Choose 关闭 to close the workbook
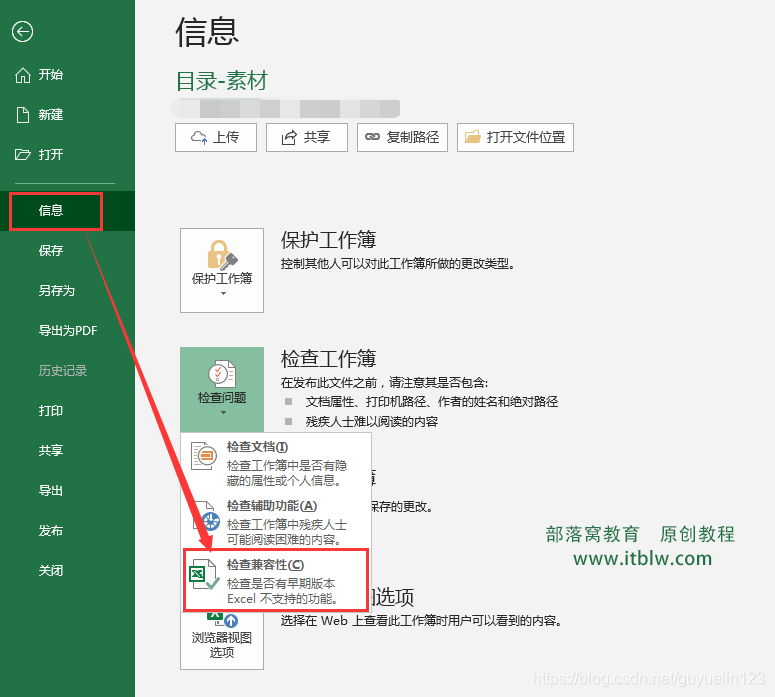This screenshot has height=697, width=775. point(50,570)
